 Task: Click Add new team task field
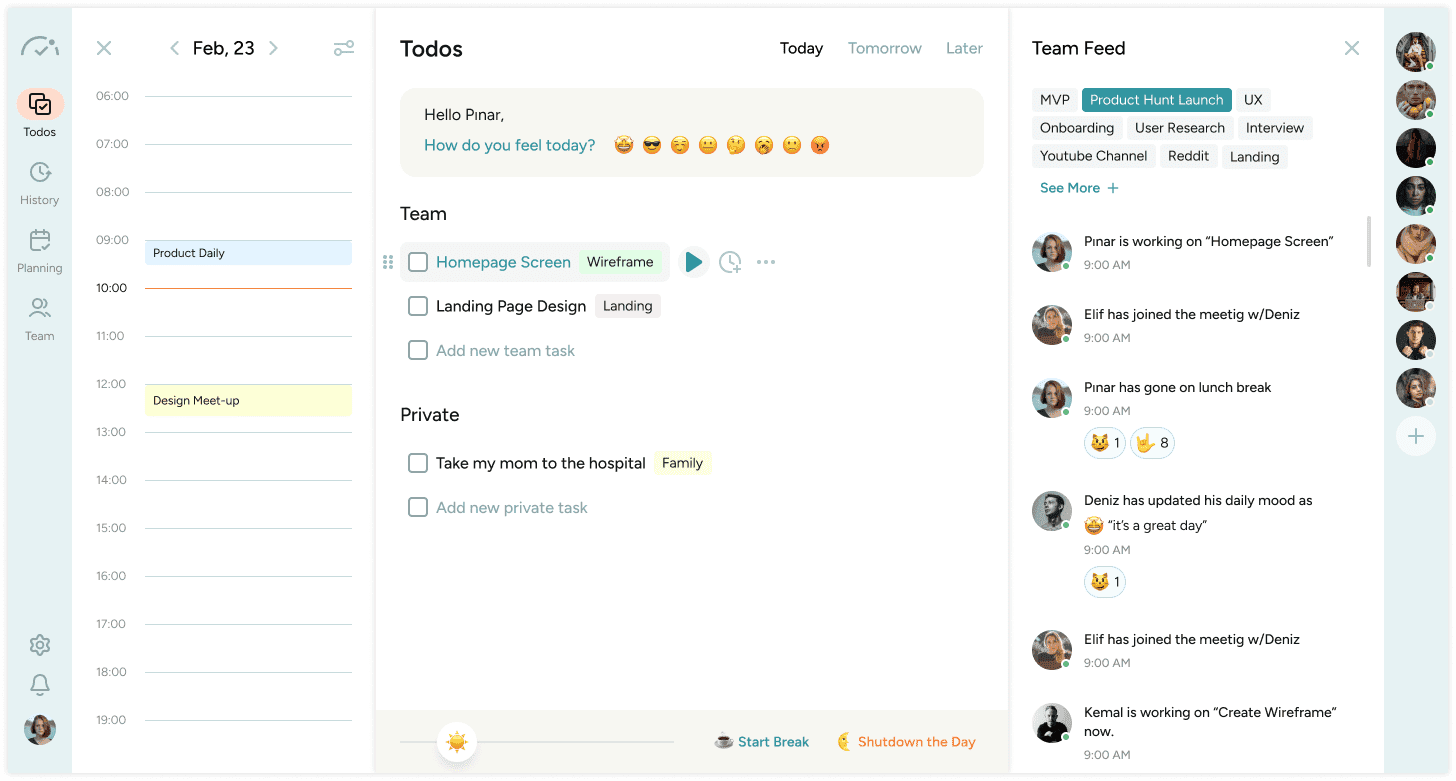pyautogui.click(x=505, y=350)
